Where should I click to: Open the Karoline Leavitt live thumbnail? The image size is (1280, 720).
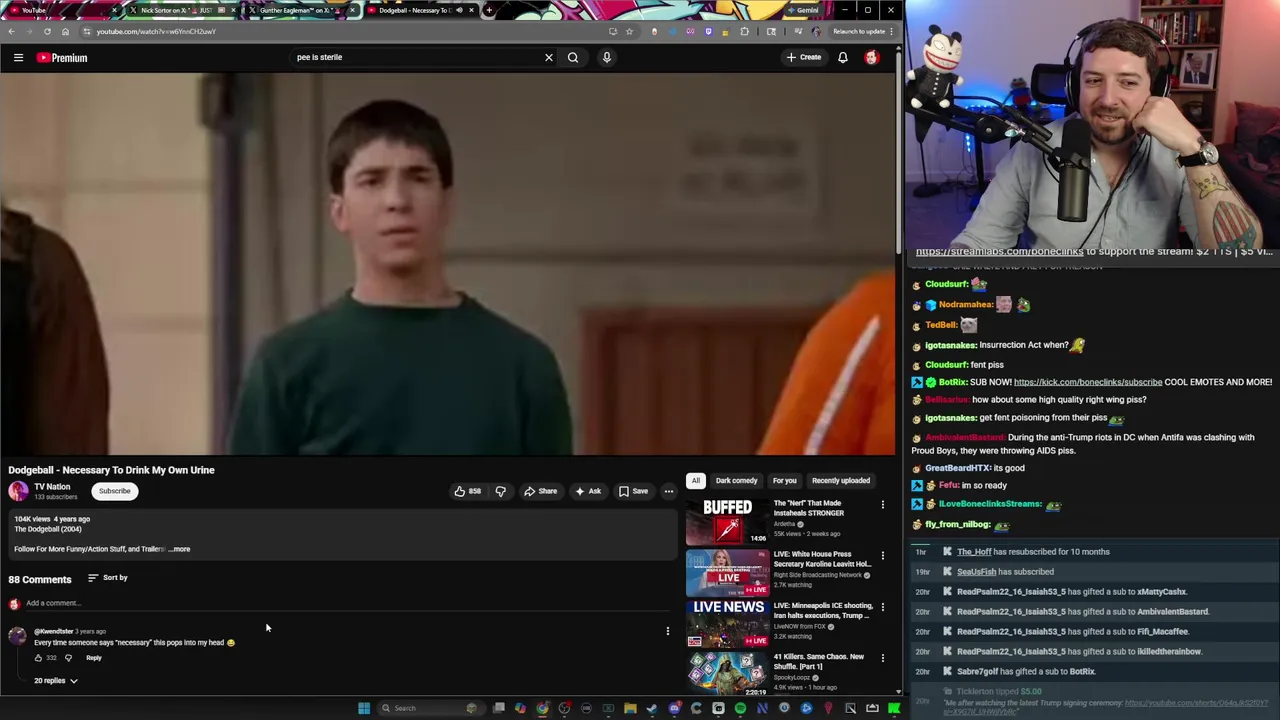(x=727, y=572)
